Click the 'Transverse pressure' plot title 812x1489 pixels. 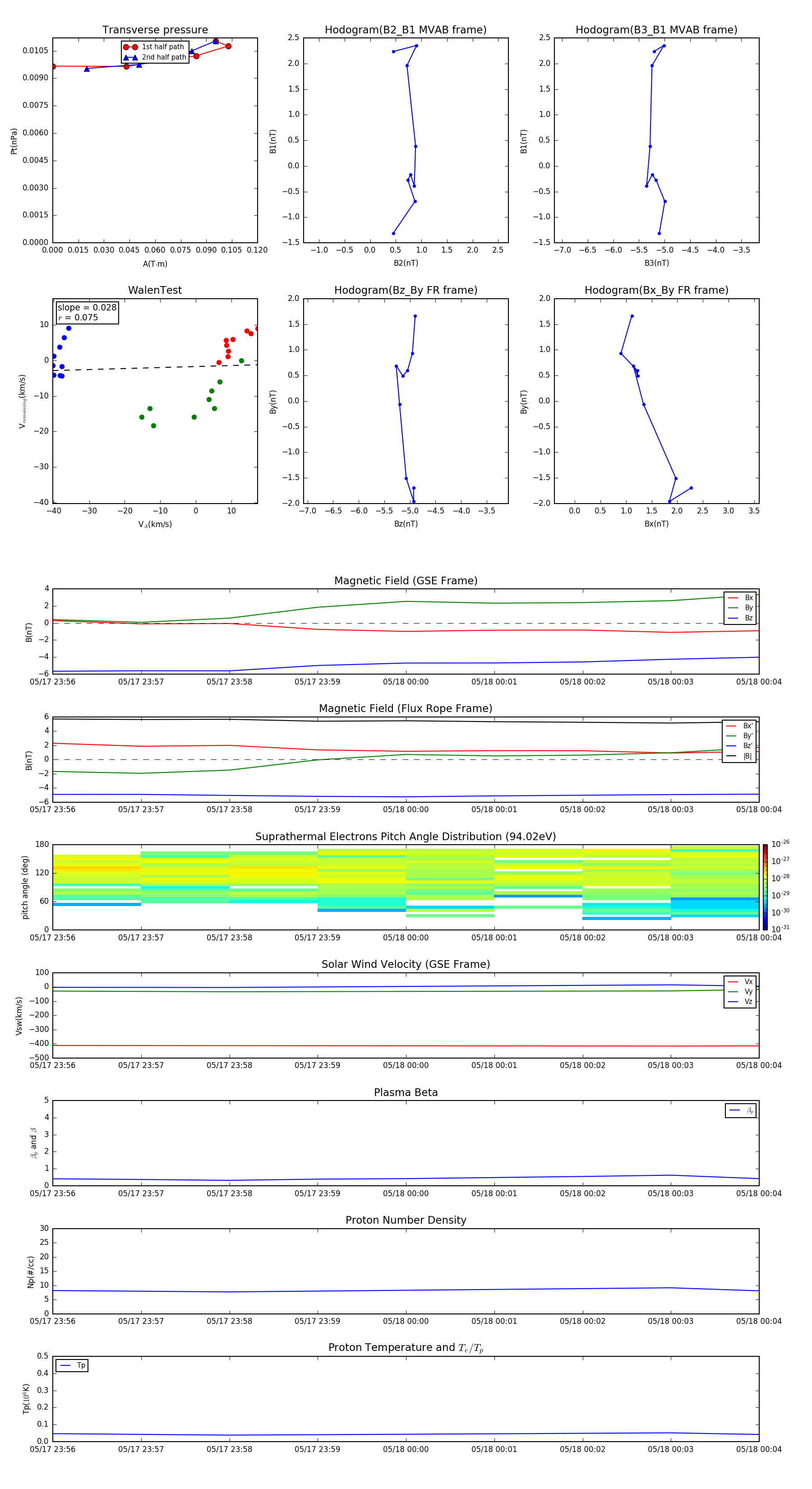(155, 30)
